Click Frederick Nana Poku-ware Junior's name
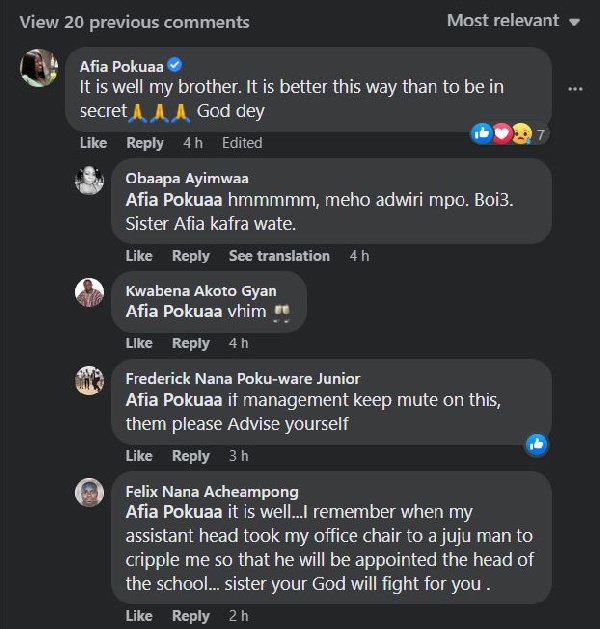600x629 pixels. (x=243, y=379)
